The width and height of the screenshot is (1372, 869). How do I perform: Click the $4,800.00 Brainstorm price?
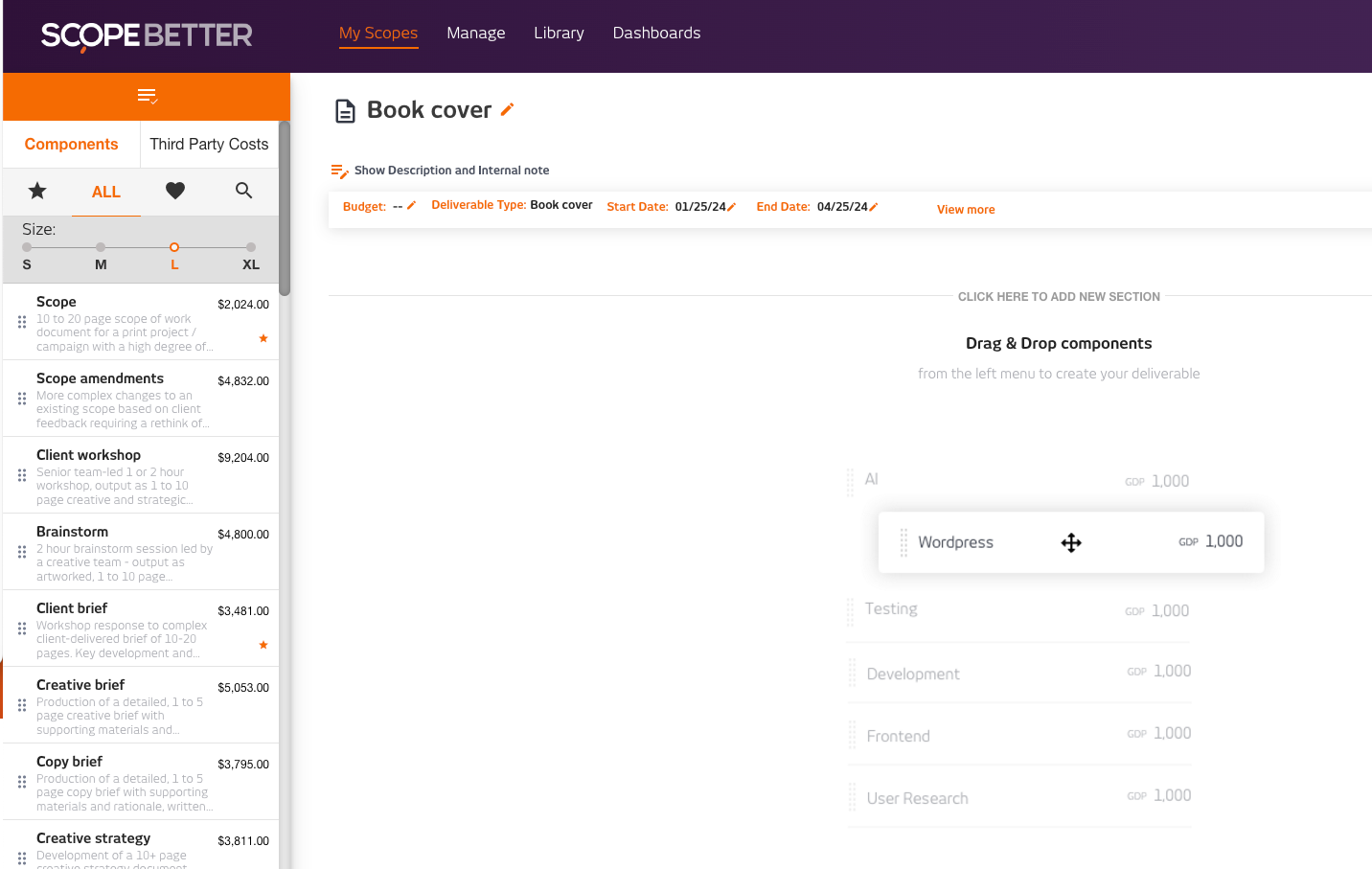243,535
